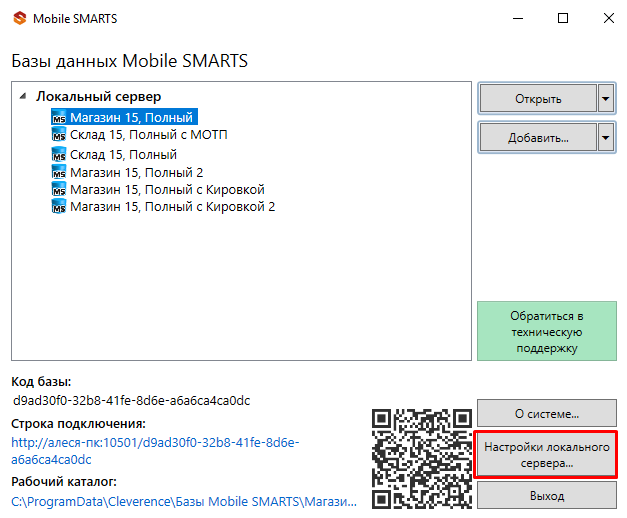The width and height of the screenshot is (627, 518).
Task: Select database Магазин 15, Полный 2
Action: click(137, 172)
